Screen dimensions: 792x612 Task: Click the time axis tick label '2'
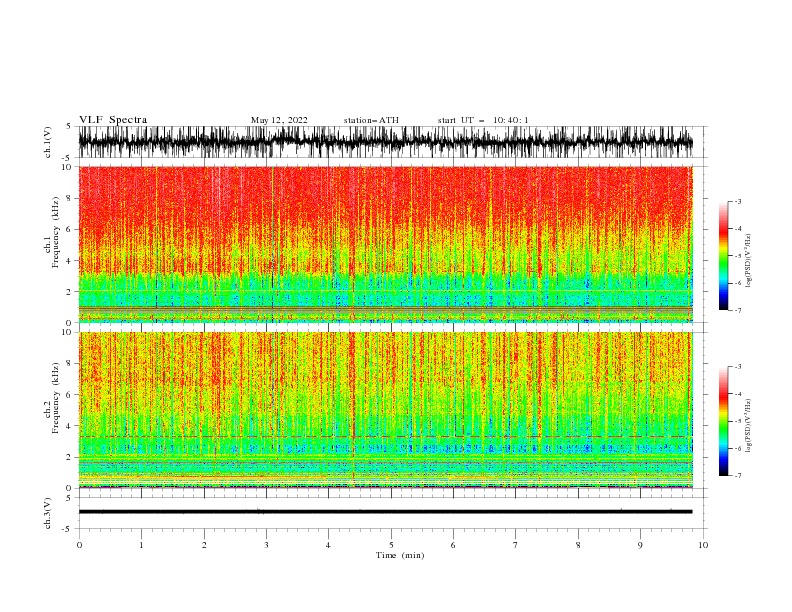point(204,545)
